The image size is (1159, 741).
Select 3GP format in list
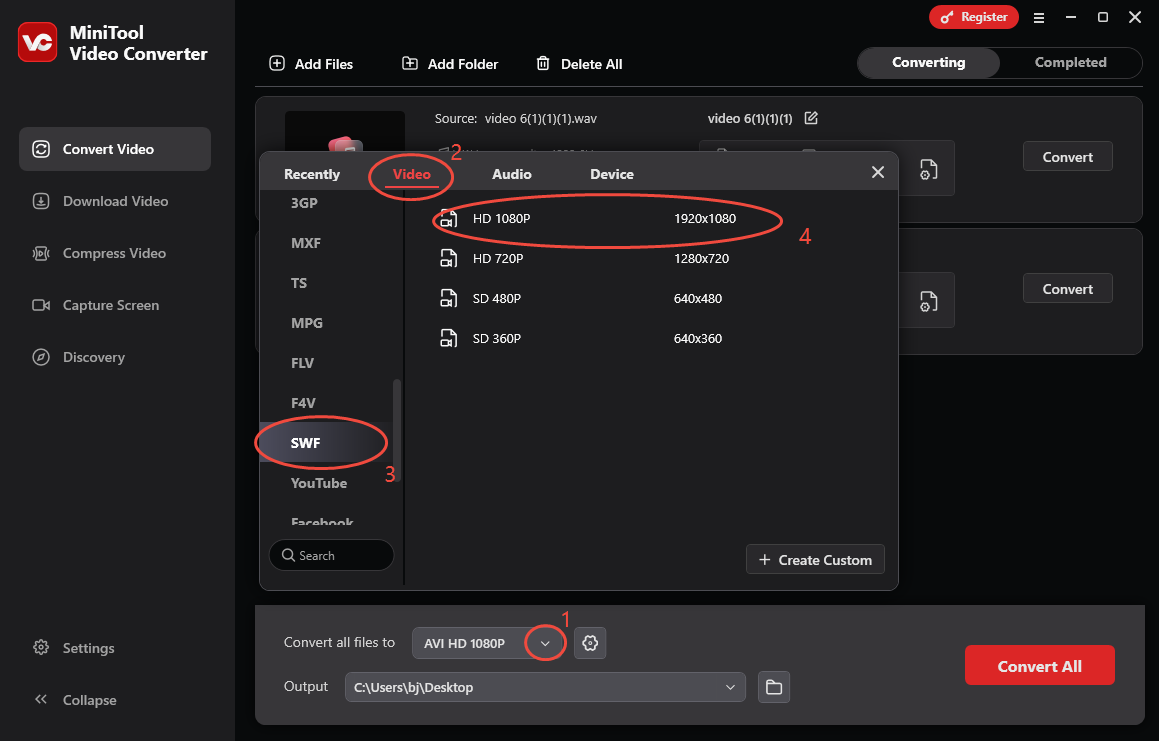pyautogui.click(x=305, y=203)
